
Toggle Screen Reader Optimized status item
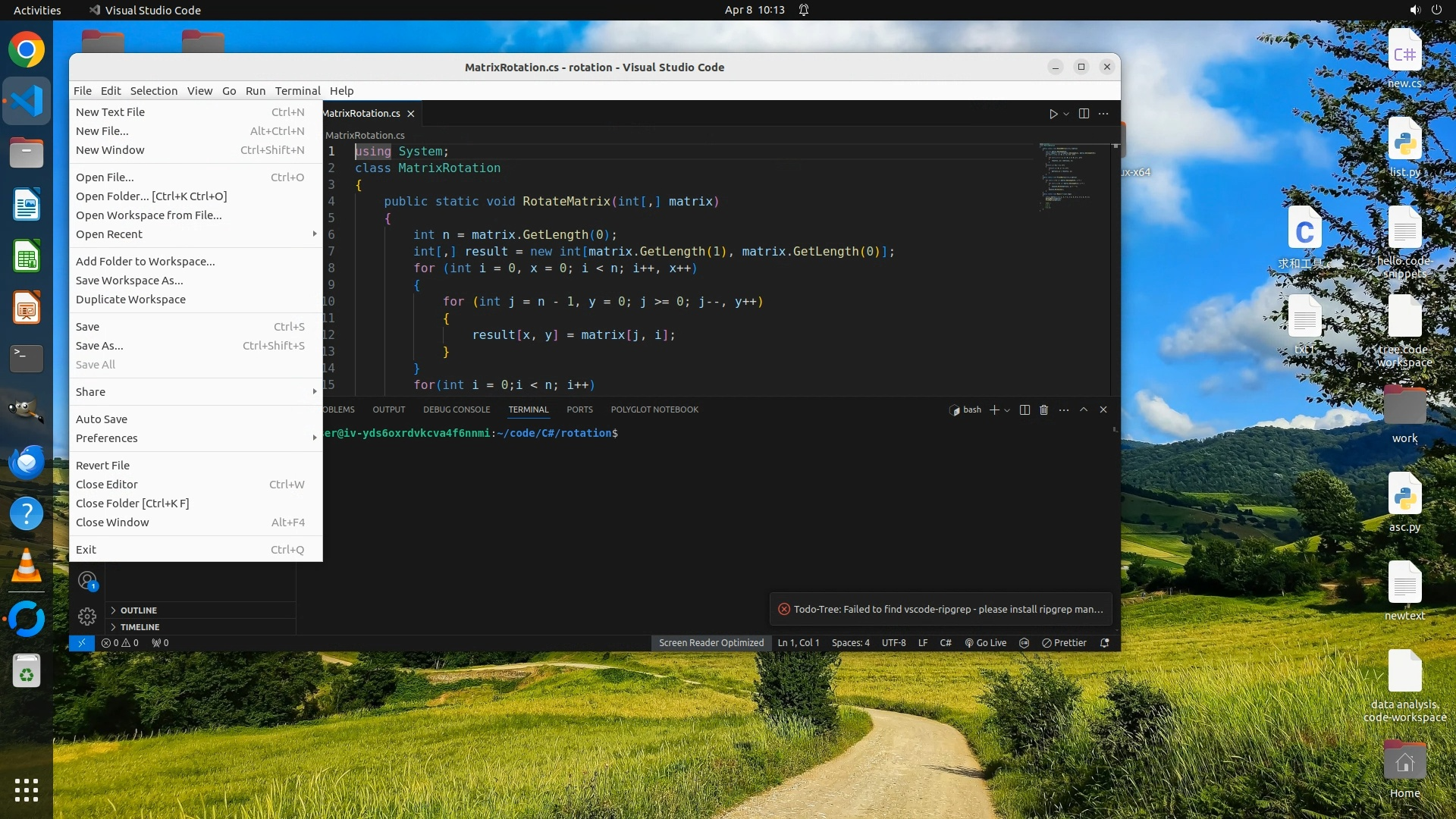click(711, 643)
